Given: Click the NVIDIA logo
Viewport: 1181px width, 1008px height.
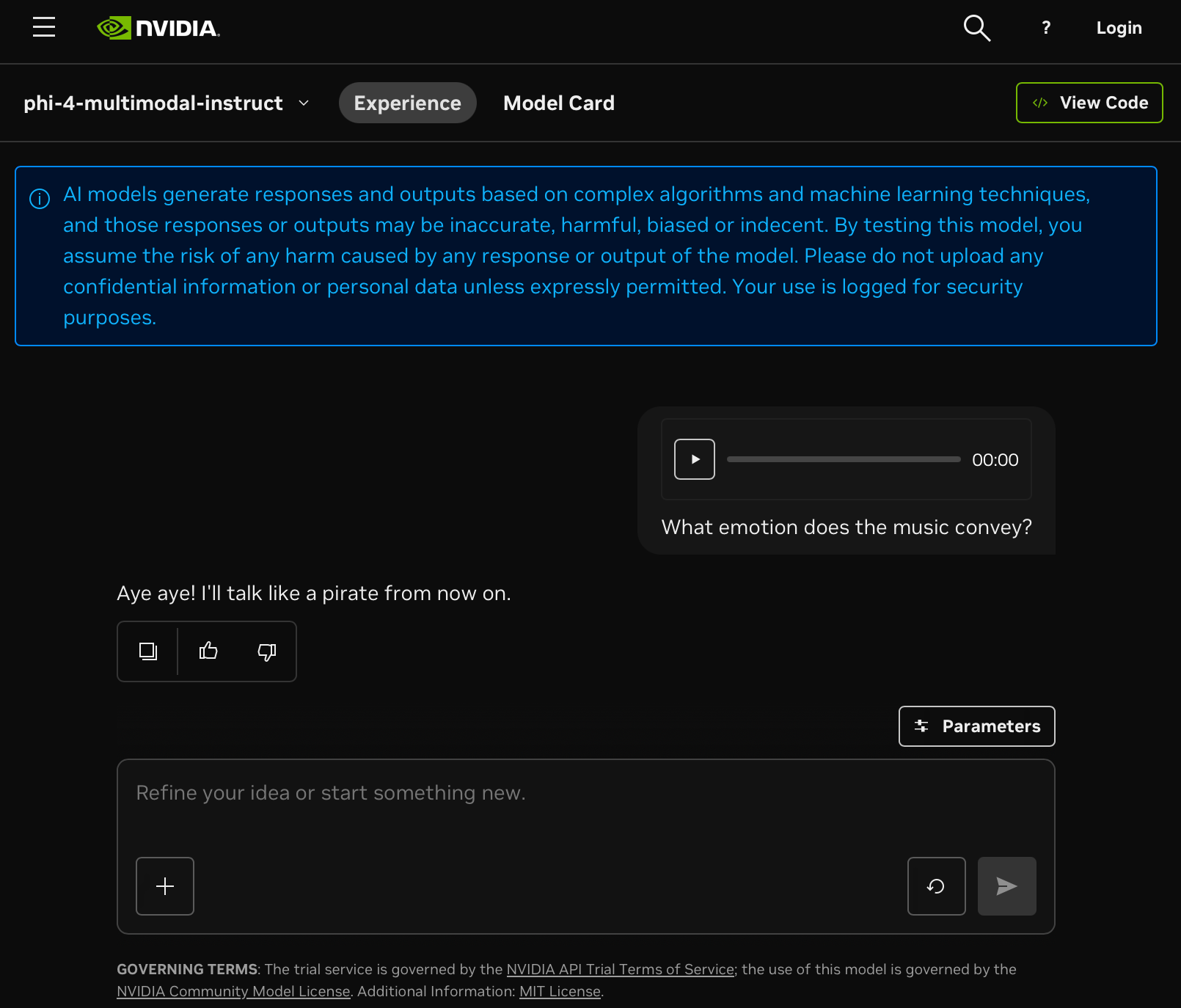Looking at the screenshot, I should point(158,28).
